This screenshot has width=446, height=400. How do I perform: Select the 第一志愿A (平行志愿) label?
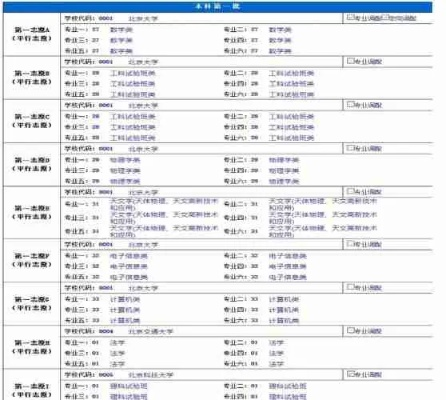(x=32, y=34)
